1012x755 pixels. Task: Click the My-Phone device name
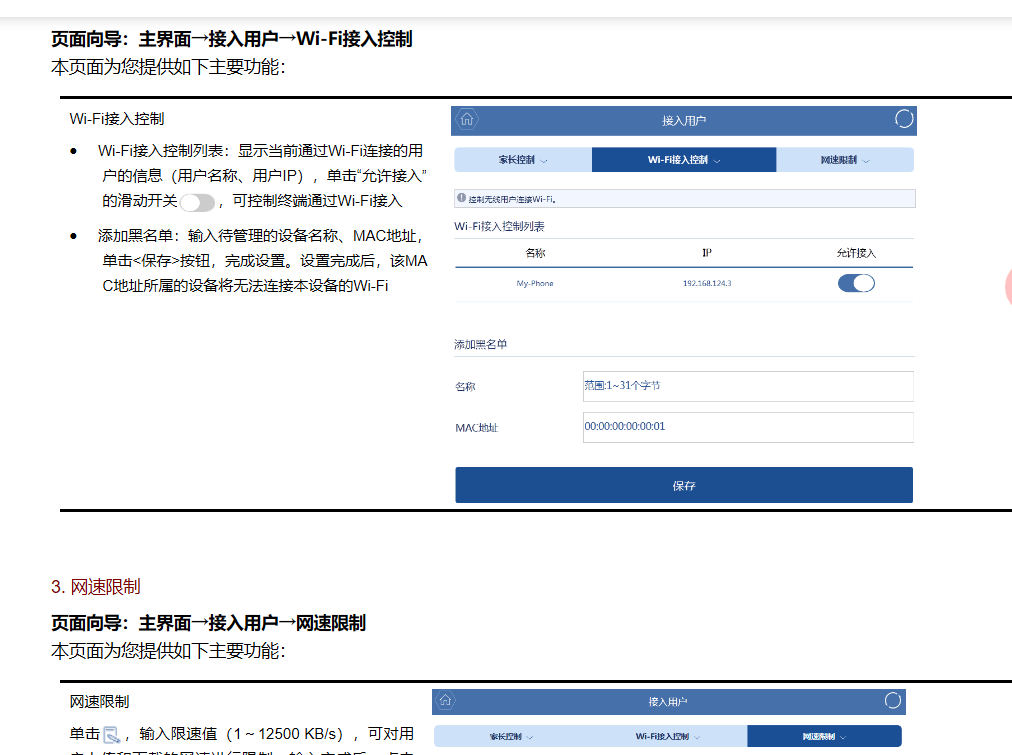(534, 283)
